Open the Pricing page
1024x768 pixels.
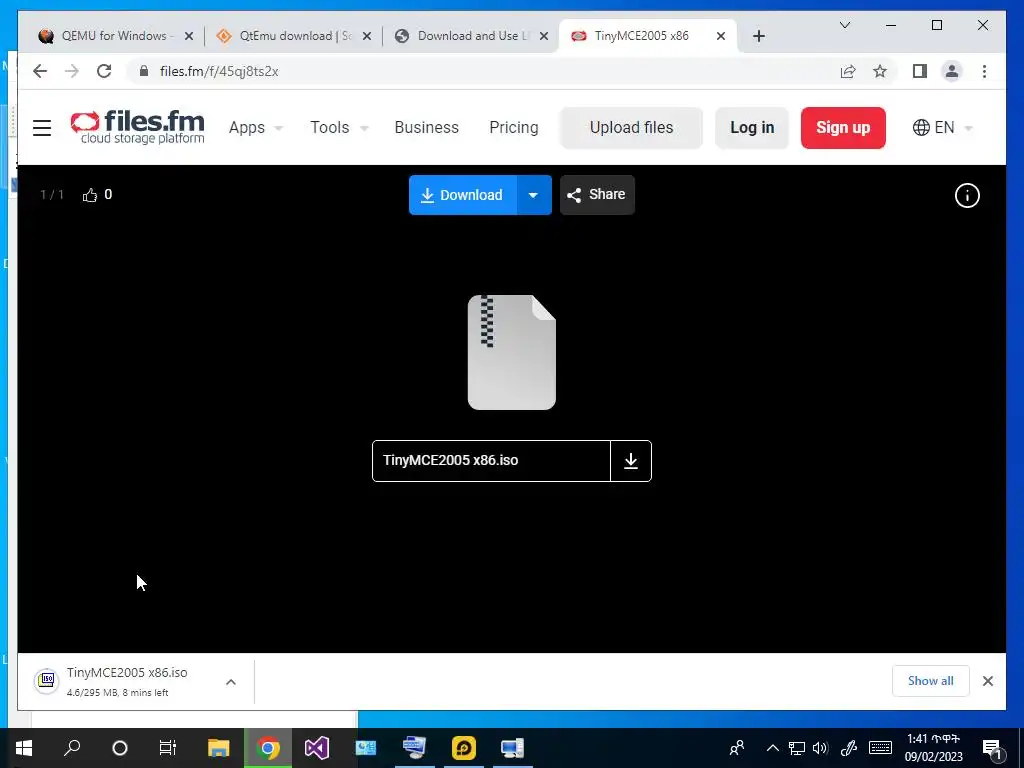[513, 127]
